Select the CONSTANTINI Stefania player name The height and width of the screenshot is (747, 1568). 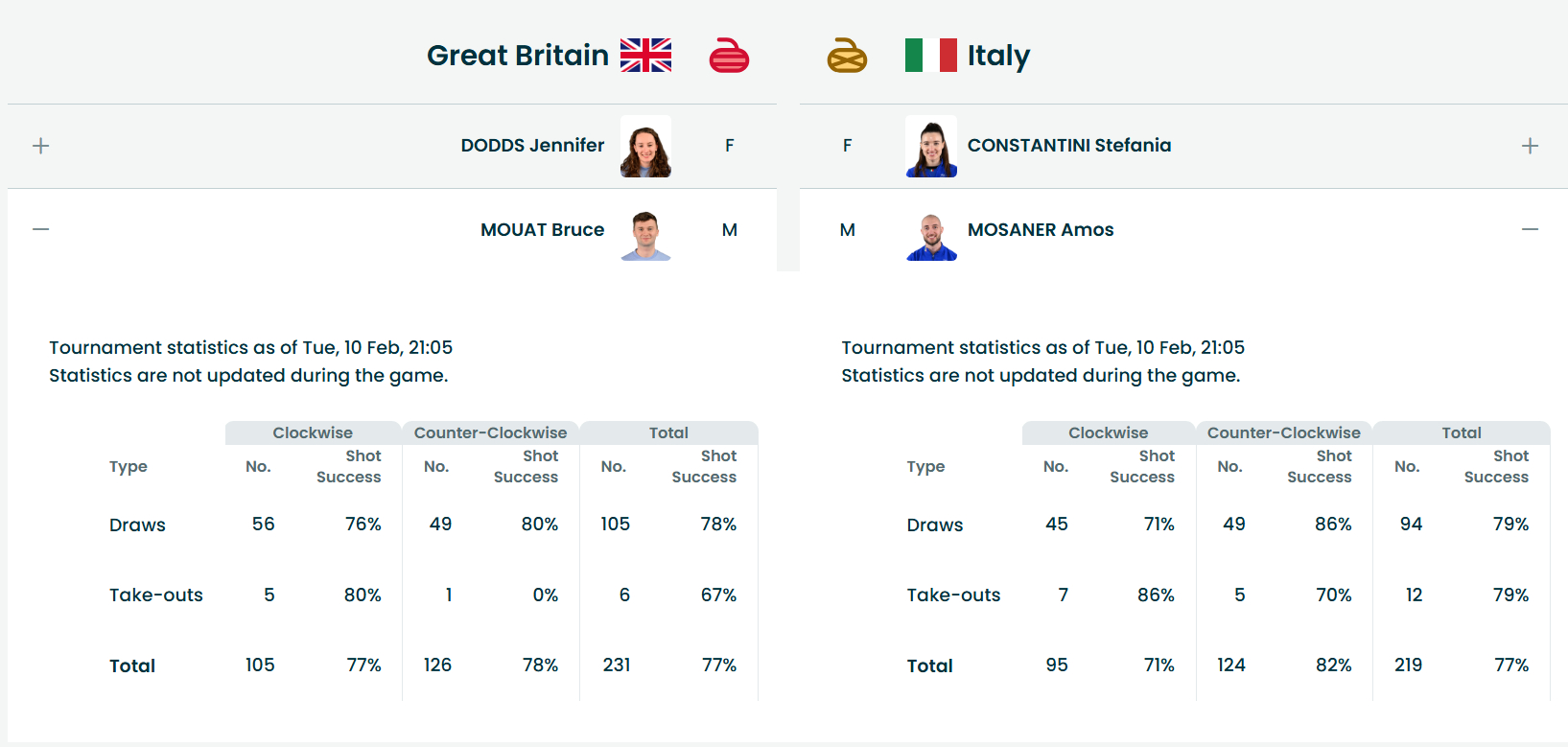(x=1069, y=146)
